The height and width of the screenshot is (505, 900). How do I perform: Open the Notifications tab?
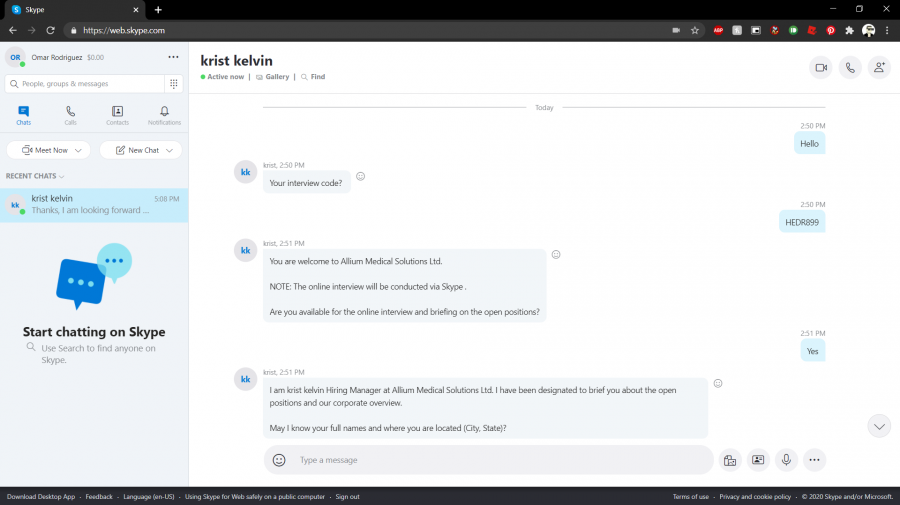click(x=164, y=115)
